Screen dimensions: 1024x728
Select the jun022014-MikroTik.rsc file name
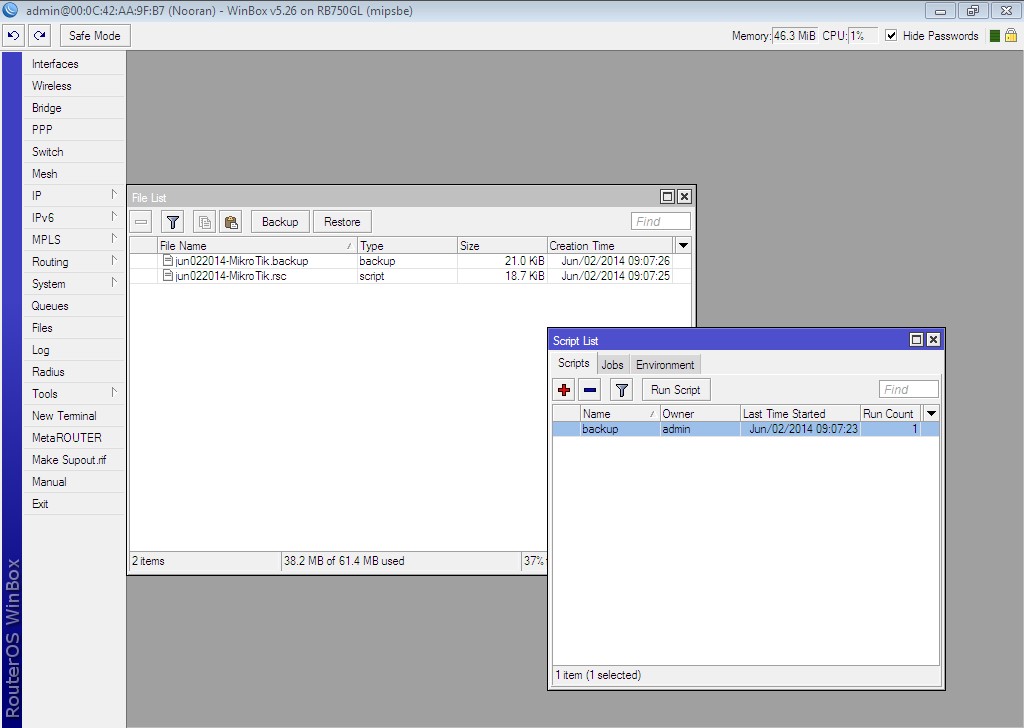pyautogui.click(x=231, y=276)
